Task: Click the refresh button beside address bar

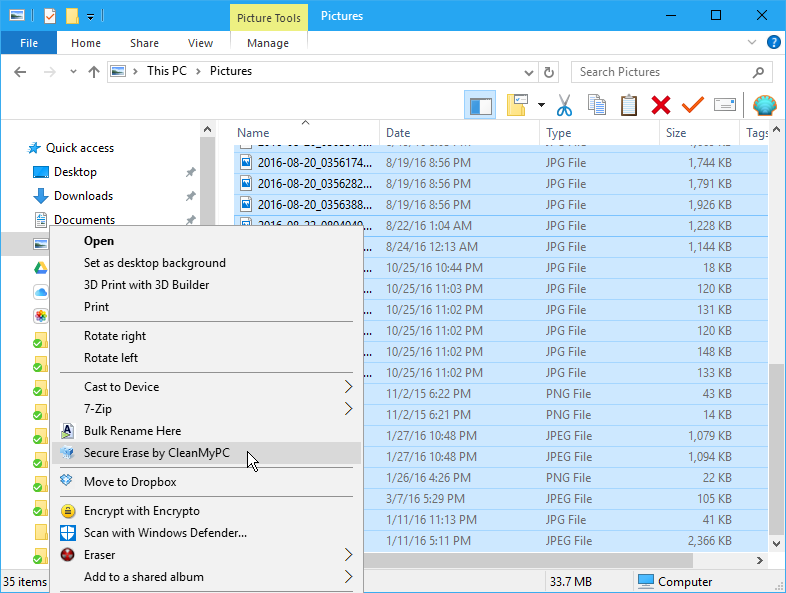Action: [548, 72]
